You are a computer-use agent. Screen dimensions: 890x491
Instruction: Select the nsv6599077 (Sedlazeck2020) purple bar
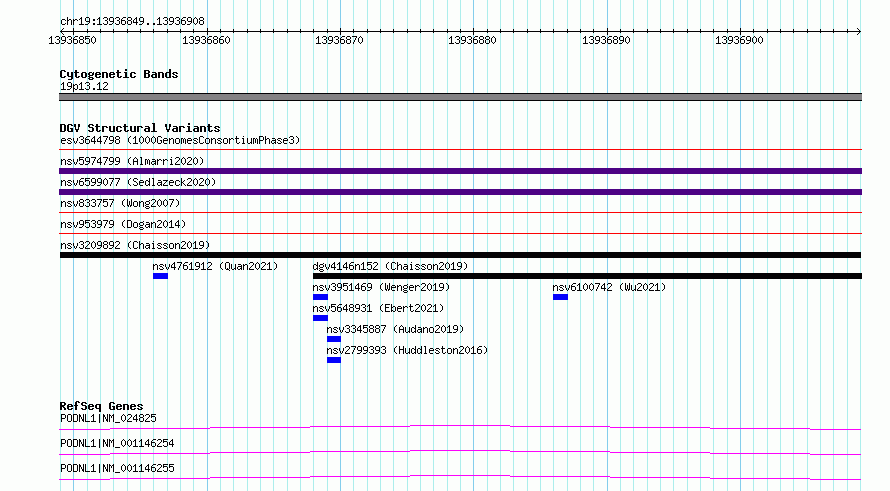click(460, 192)
